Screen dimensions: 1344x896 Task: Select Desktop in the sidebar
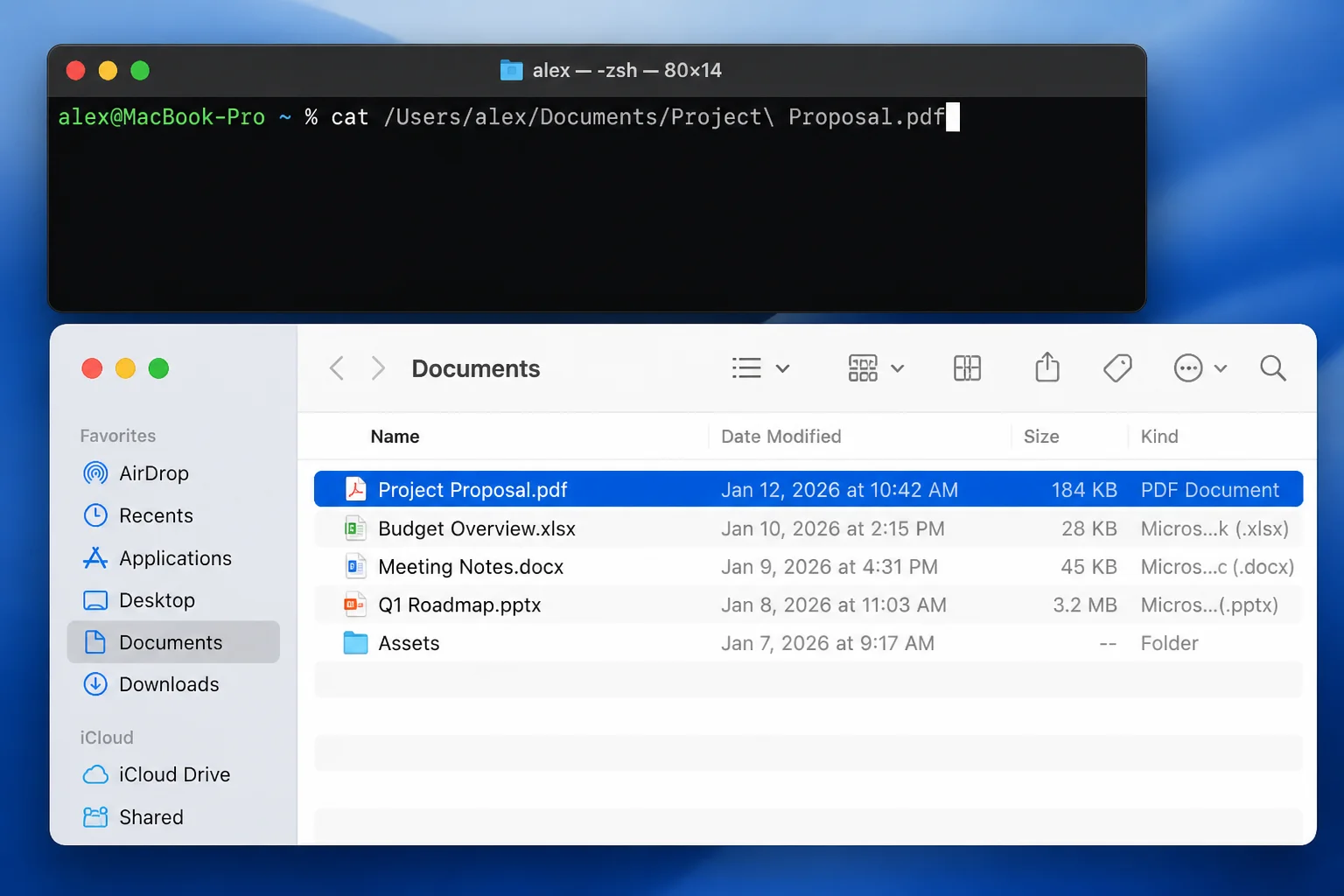(x=173, y=600)
